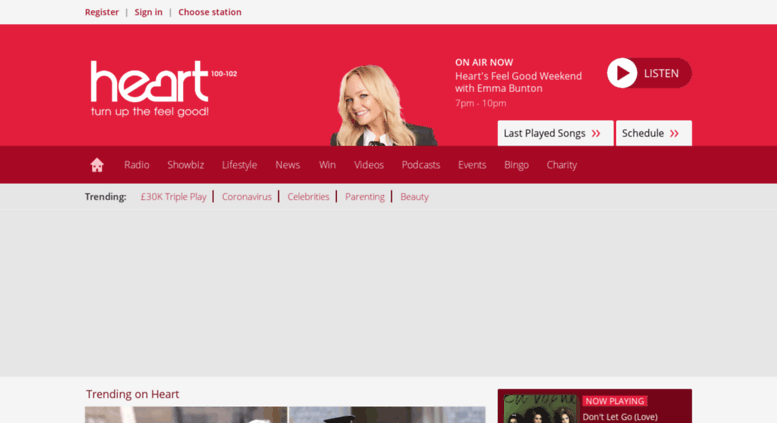Screen dimensions: 777x423
Task: Open the Podcasts section
Action: 421,165
